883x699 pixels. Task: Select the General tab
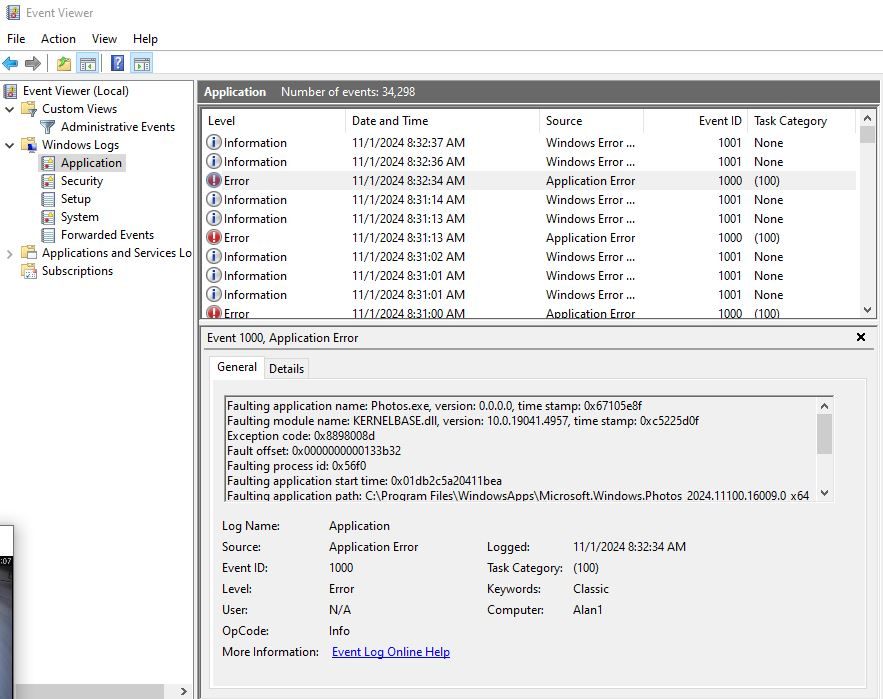click(x=237, y=367)
